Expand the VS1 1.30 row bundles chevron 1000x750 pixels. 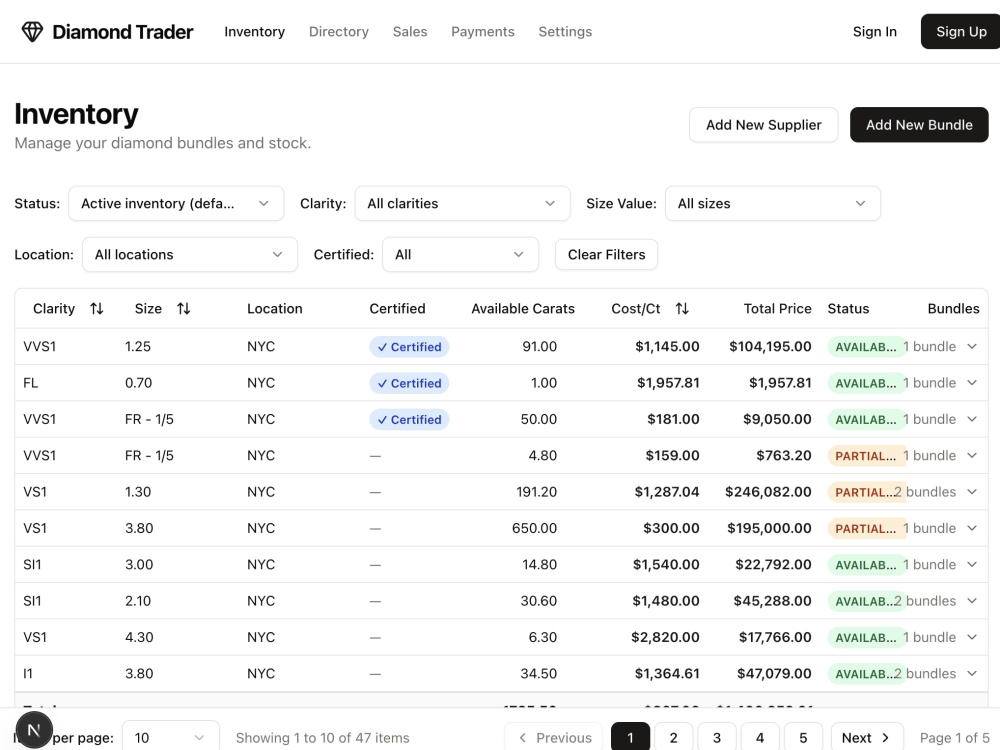coord(972,492)
